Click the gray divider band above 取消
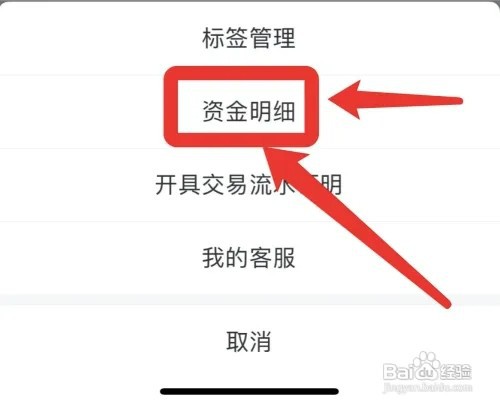 (250, 299)
